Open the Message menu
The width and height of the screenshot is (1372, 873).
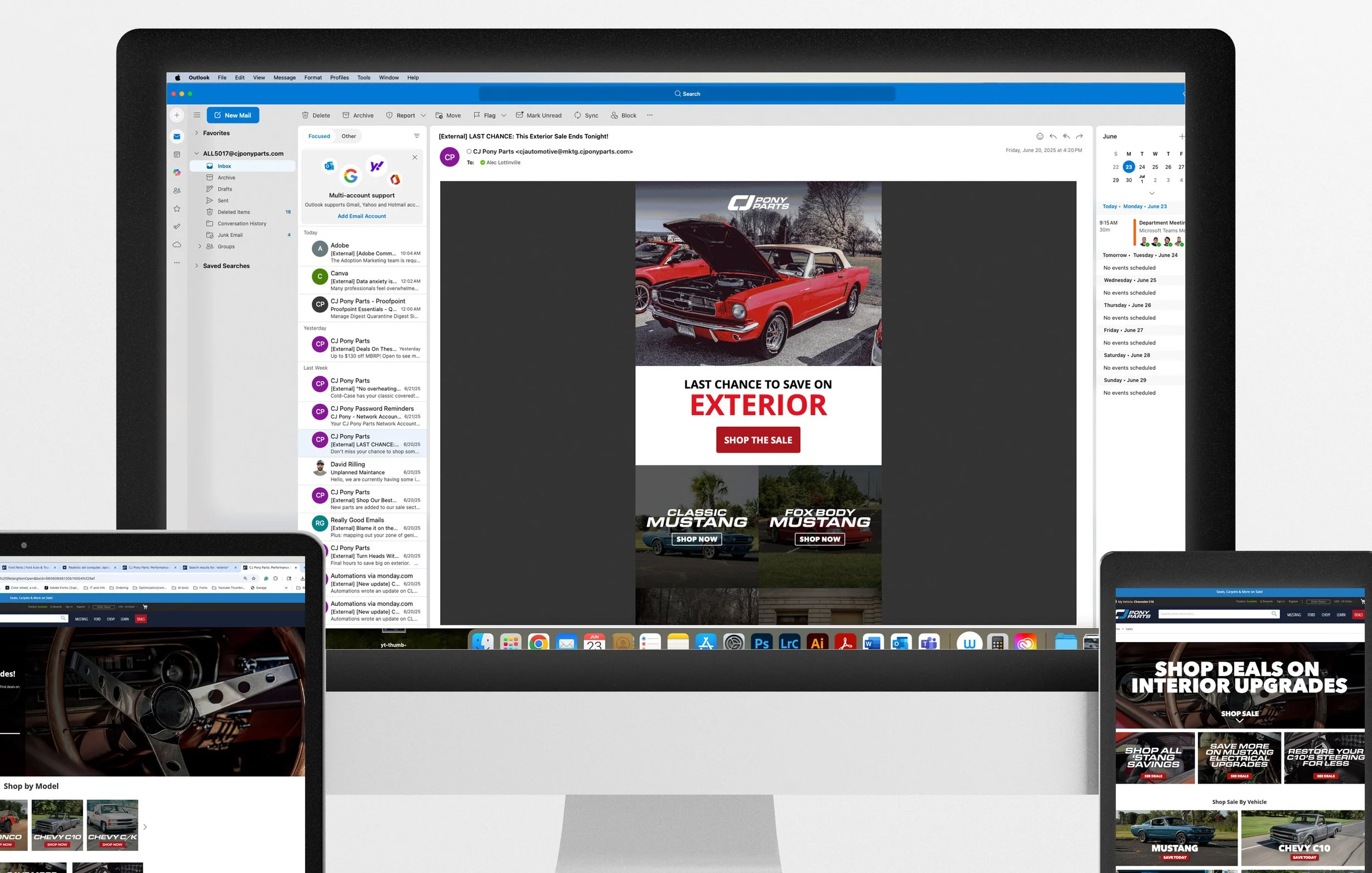[284, 77]
